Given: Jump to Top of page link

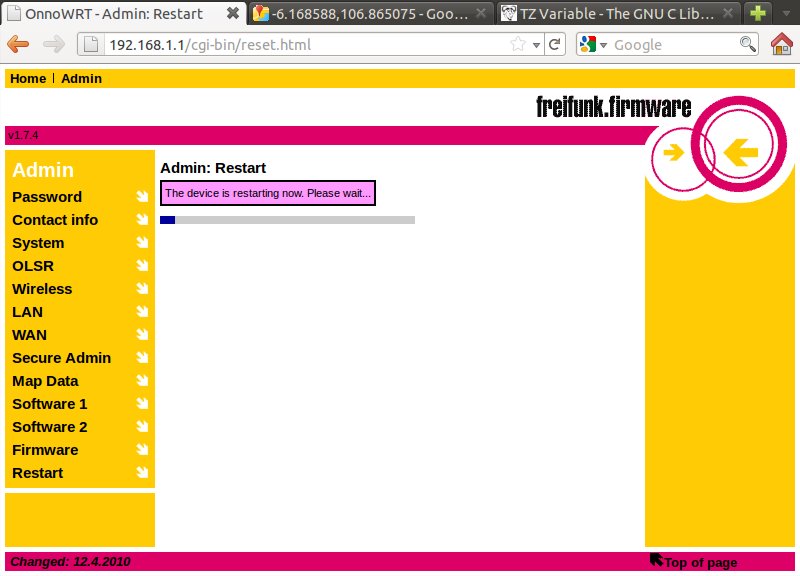Looking at the screenshot, I should tap(700, 562).
